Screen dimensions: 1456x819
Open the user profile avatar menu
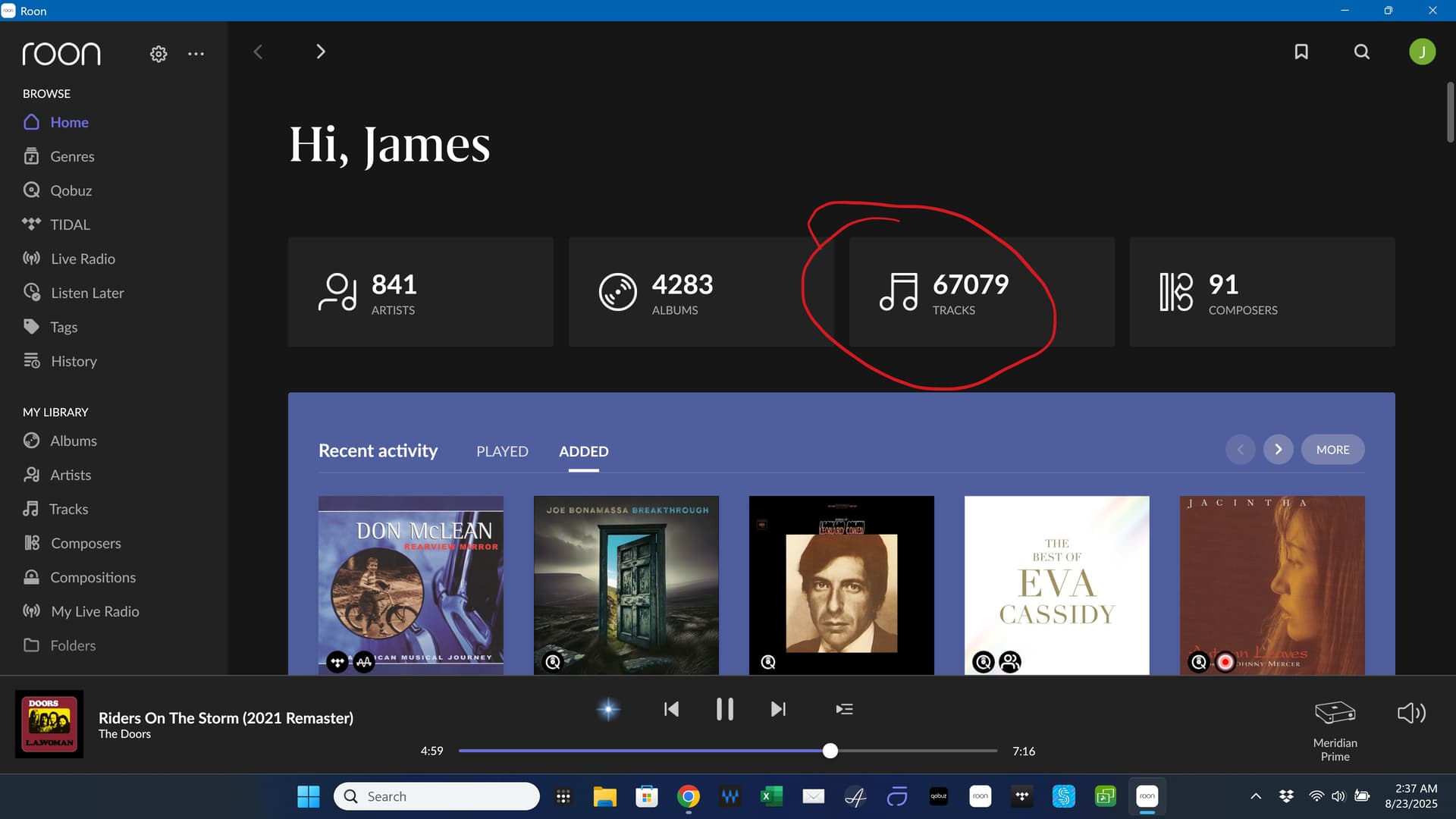(x=1422, y=52)
